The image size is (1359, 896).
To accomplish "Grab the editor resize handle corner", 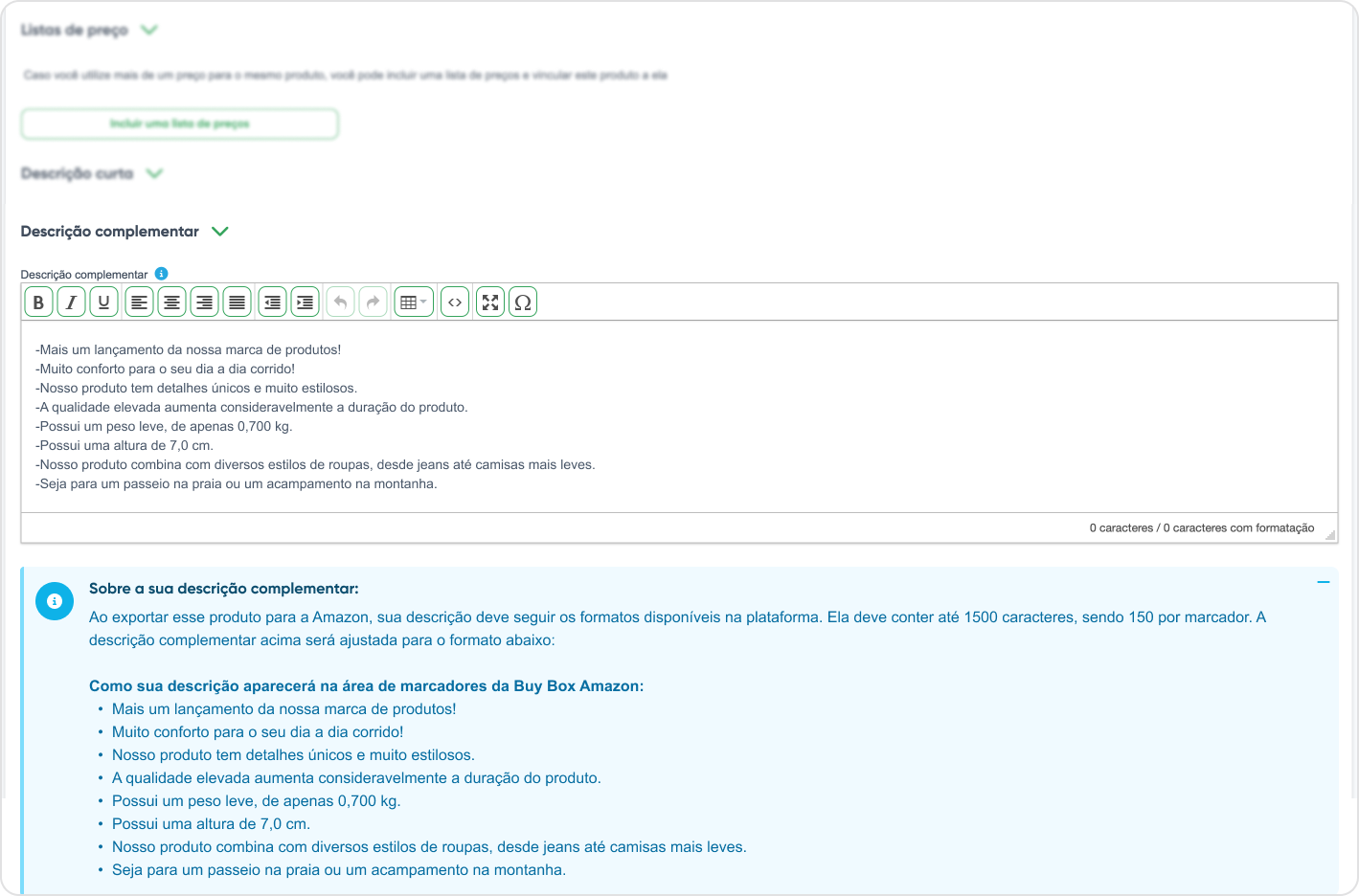I will click(1330, 535).
